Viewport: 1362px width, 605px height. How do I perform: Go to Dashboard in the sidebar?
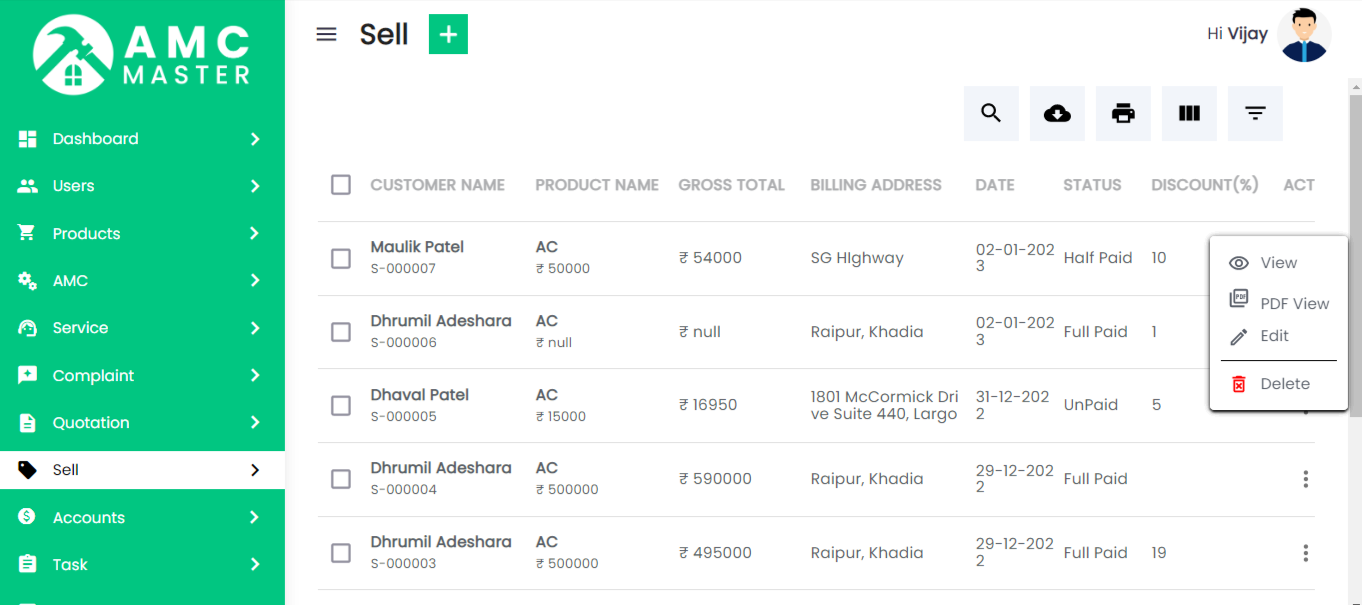(96, 139)
